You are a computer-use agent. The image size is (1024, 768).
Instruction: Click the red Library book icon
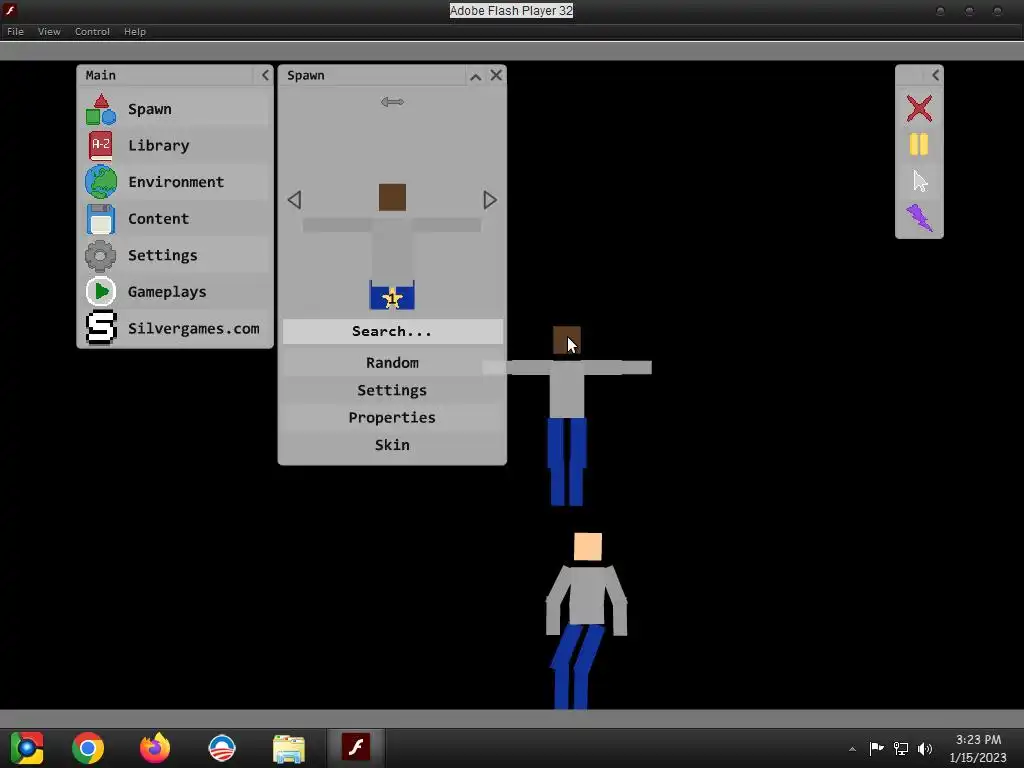[101, 146]
